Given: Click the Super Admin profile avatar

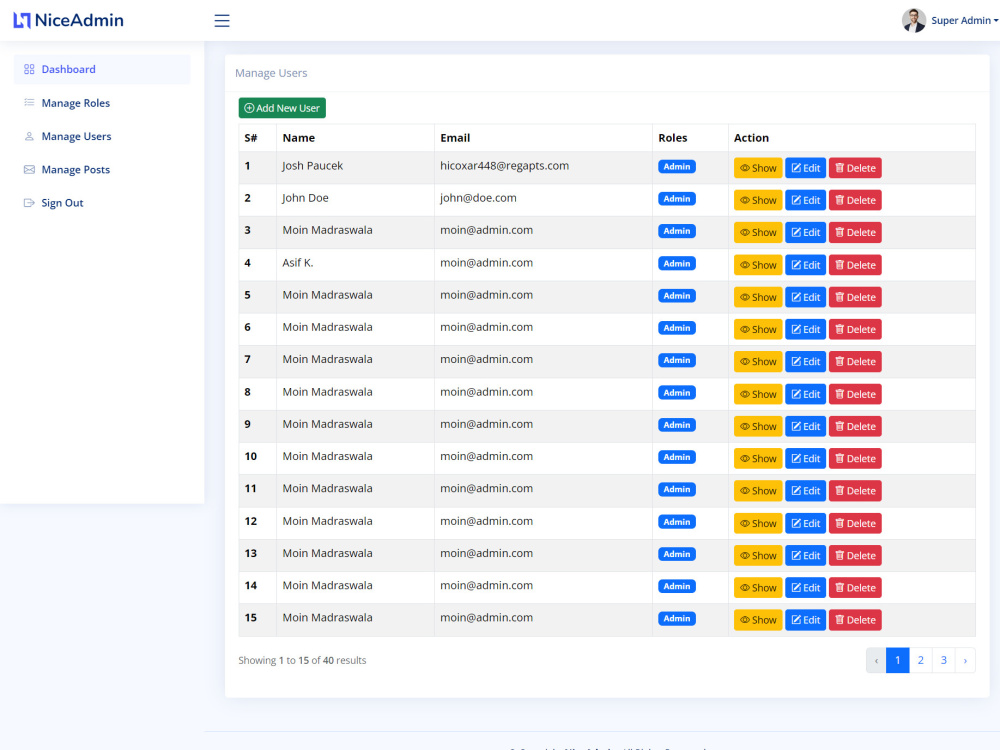Looking at the screenshot, I should coord(913,20).
